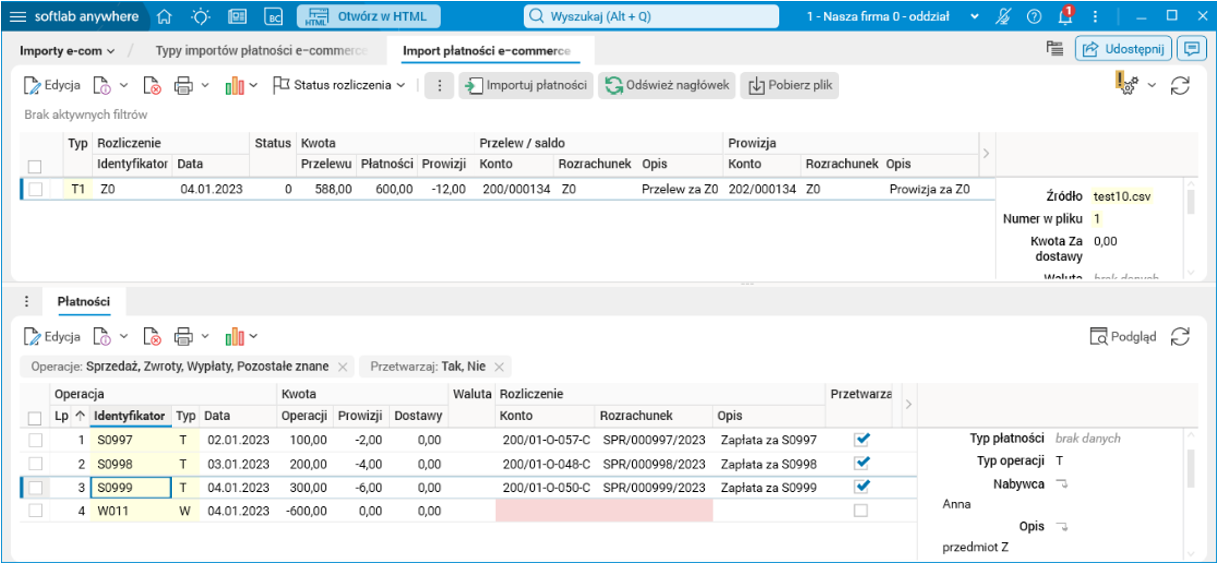Open the view settings gear icon
Image resolution: width=1218 pixels, height=563 pixels.
1126,86
